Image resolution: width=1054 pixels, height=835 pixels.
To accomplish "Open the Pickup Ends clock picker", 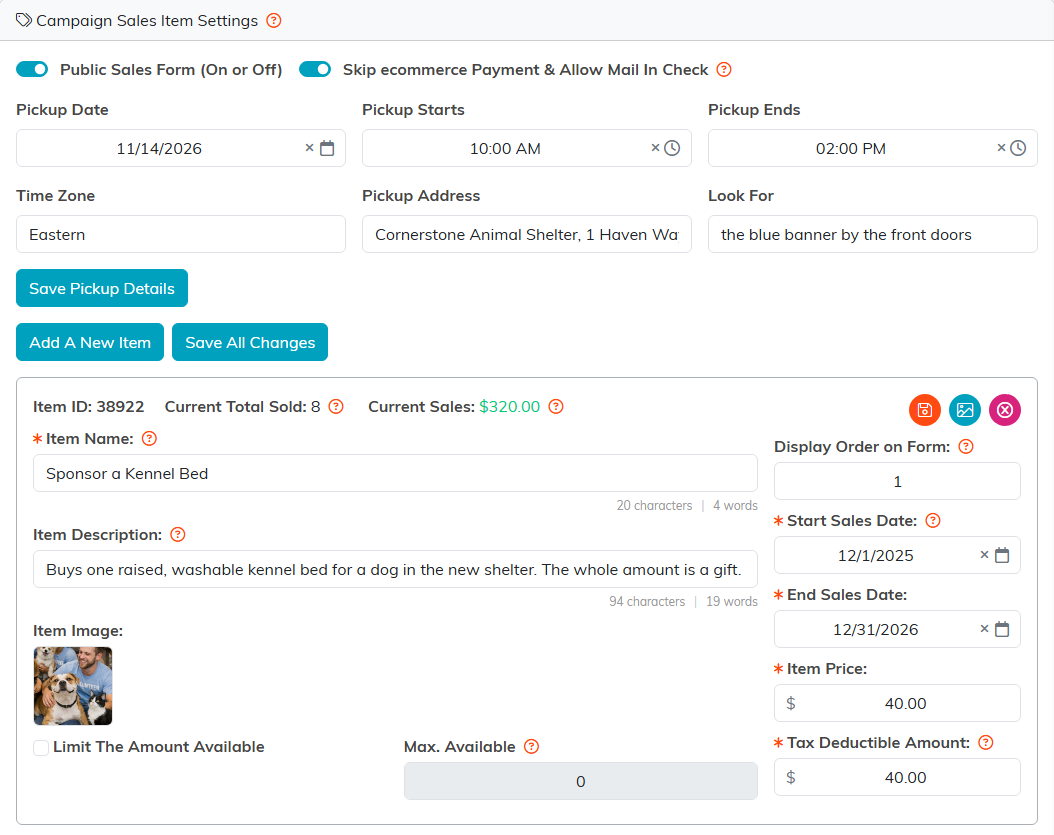I will click(x=1018, y=148).
